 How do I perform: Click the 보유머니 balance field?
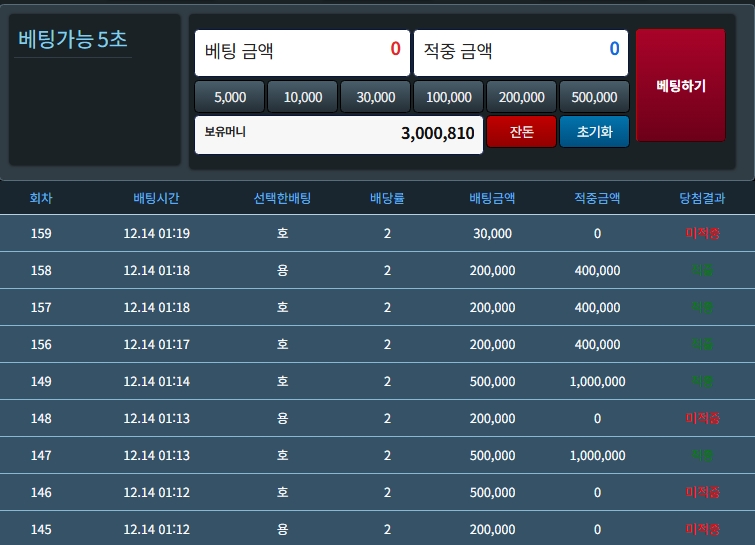pyautogui.click(x=338, y=133)
